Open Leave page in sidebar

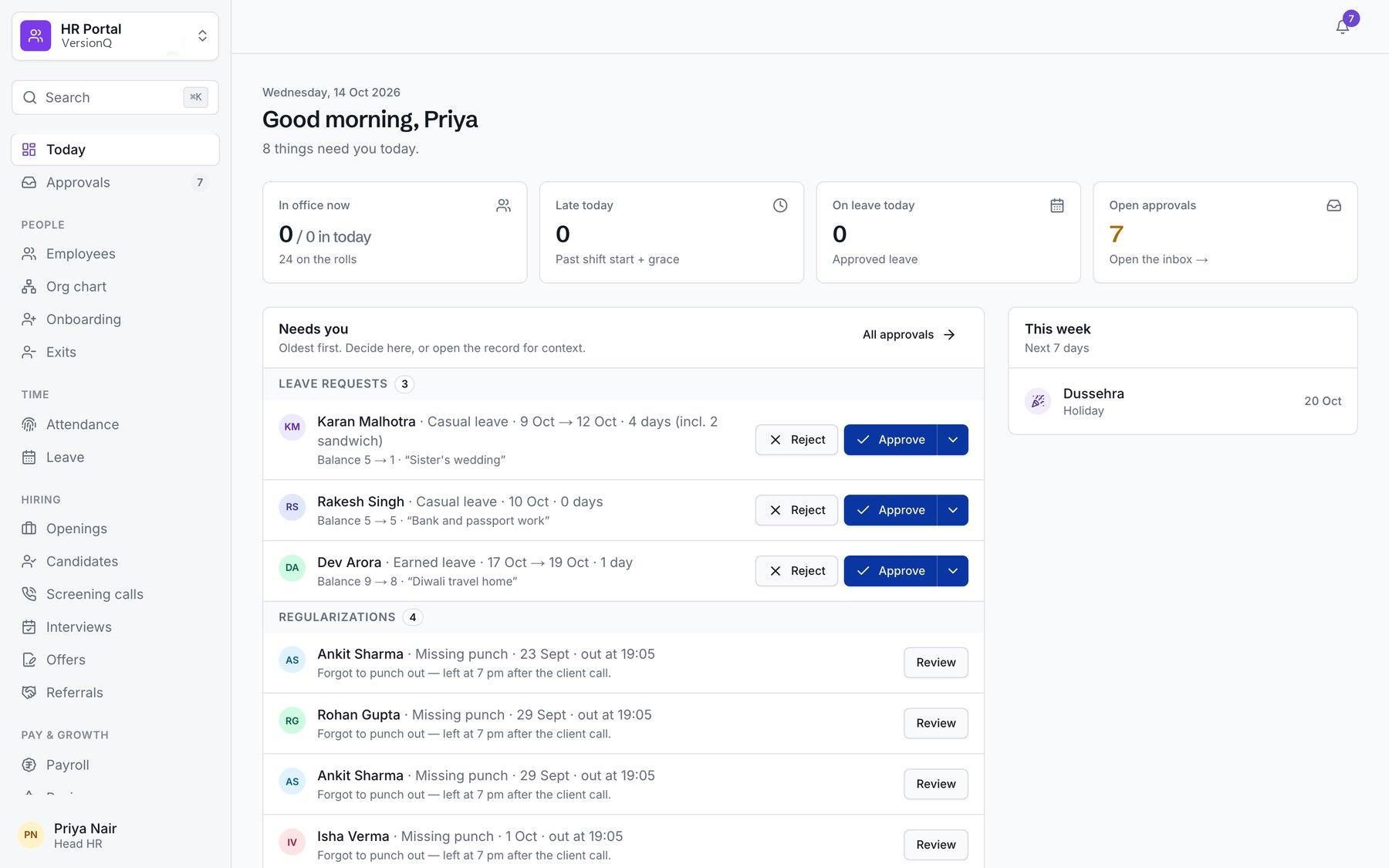click(115, 458)
